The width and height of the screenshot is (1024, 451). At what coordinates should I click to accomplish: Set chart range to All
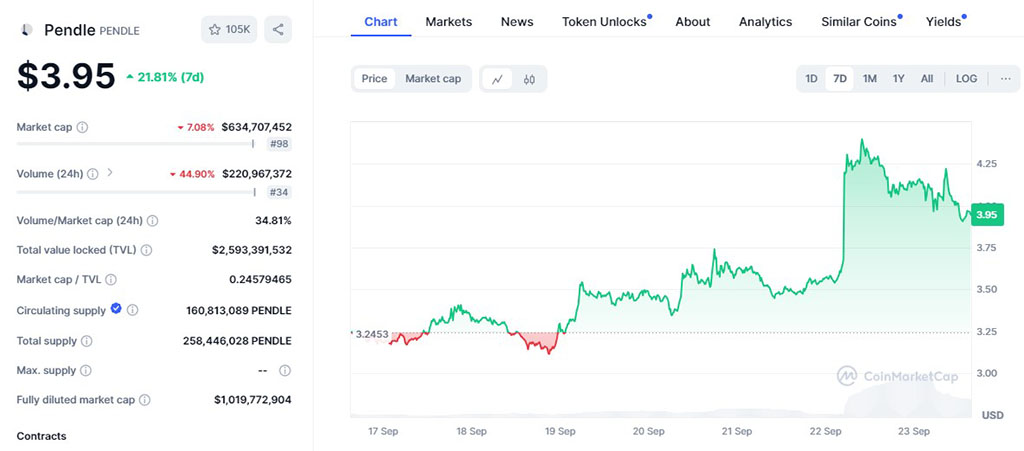coord(927,79)
